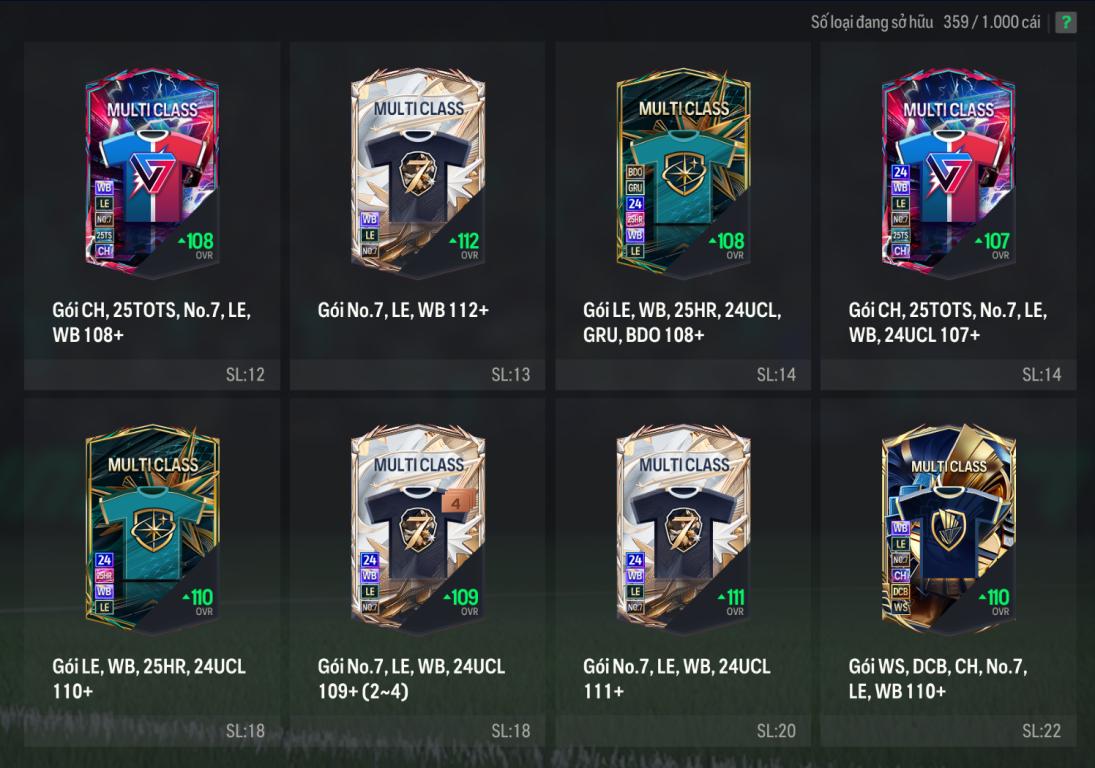The height and width of the screenshot is (768, 1095).
Task: Click the SL:13 quantity bar
Action: (x=418, y=375)
